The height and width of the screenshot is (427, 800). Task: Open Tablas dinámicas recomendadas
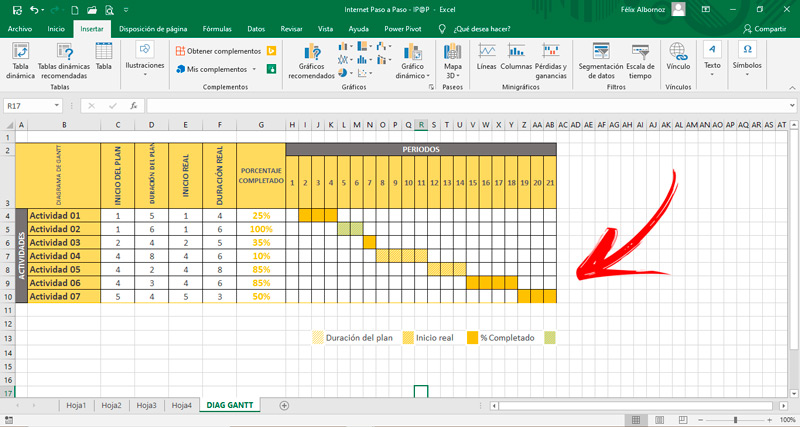click(64, 61)
